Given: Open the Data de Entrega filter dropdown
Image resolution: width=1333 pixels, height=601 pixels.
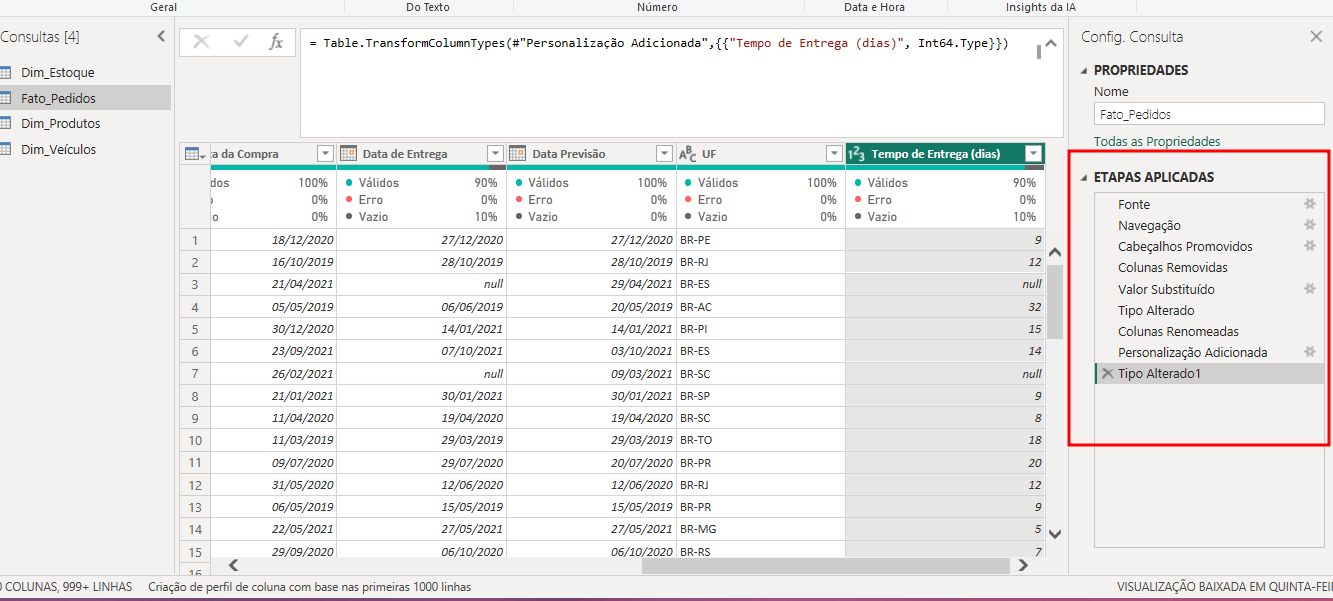Looking at the screenshot, I should point(495,154).
